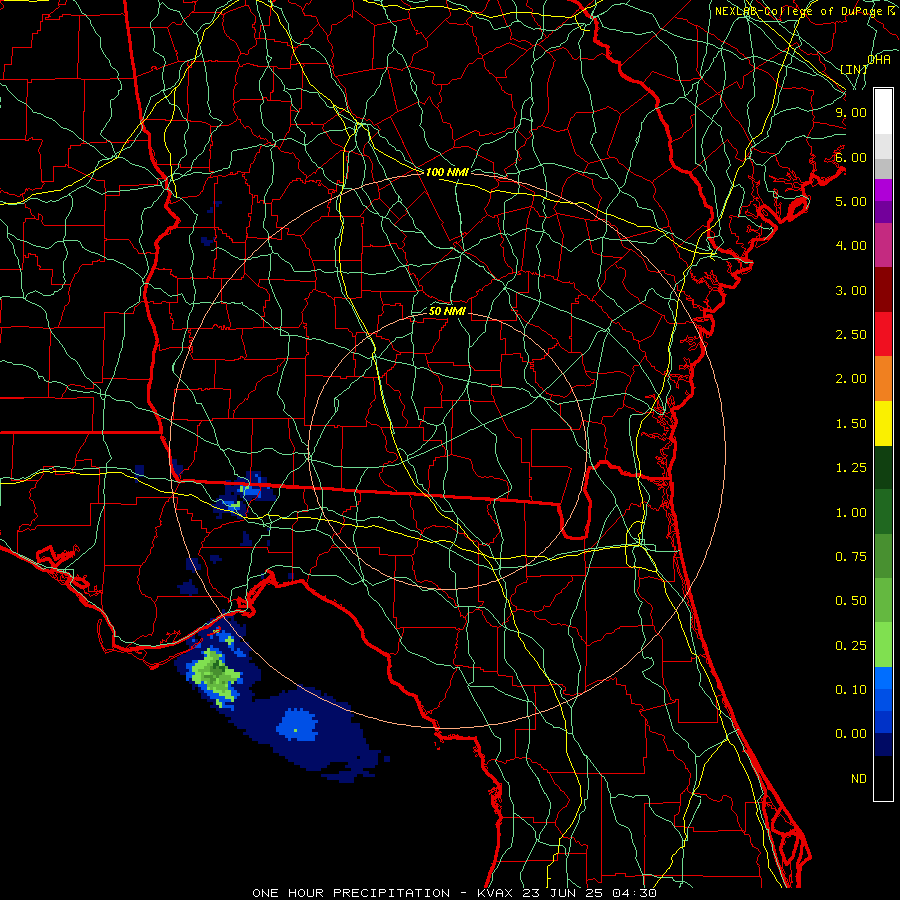Viewport: 900px width, 900px height.
Task: Pick the yellow swatch at 1.50
Action: coord(883,423)
